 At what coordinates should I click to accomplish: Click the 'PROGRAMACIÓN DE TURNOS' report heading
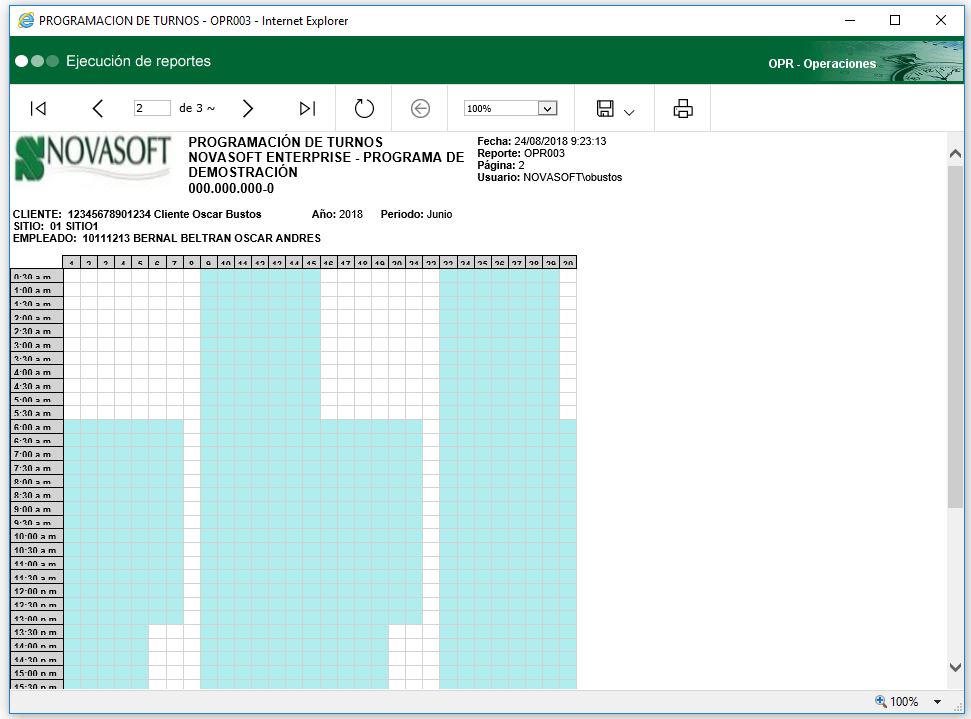point(285,142)
